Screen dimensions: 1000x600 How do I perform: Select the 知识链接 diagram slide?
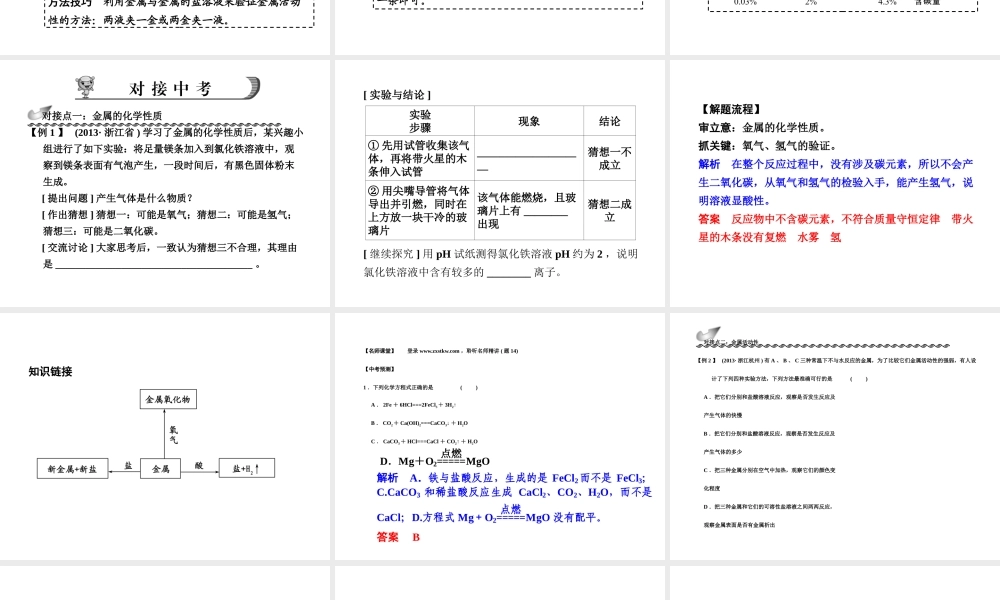165,436
